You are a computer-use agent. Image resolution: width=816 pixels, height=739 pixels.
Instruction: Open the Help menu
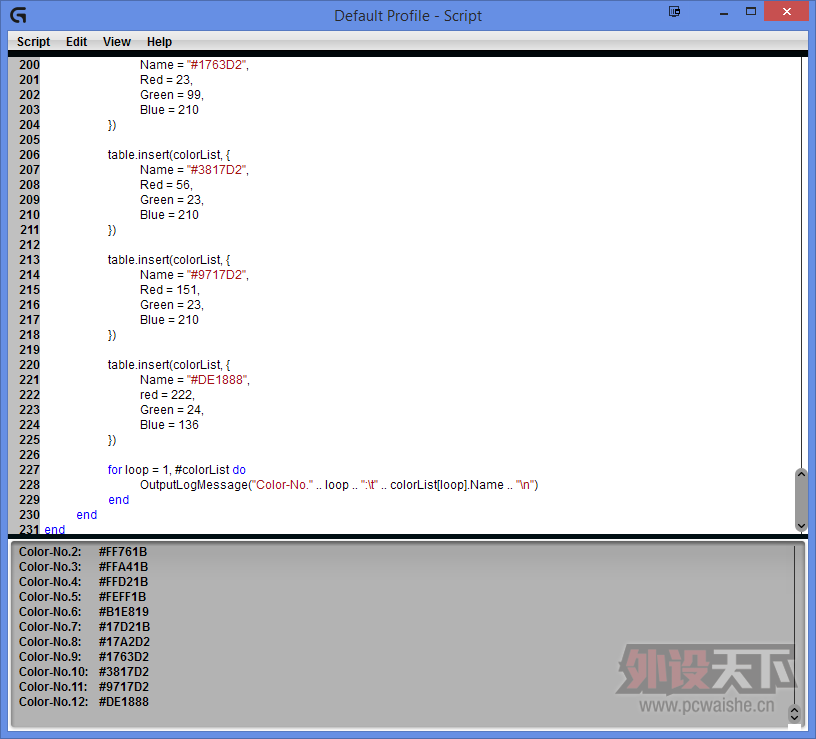tap(159, 42)
